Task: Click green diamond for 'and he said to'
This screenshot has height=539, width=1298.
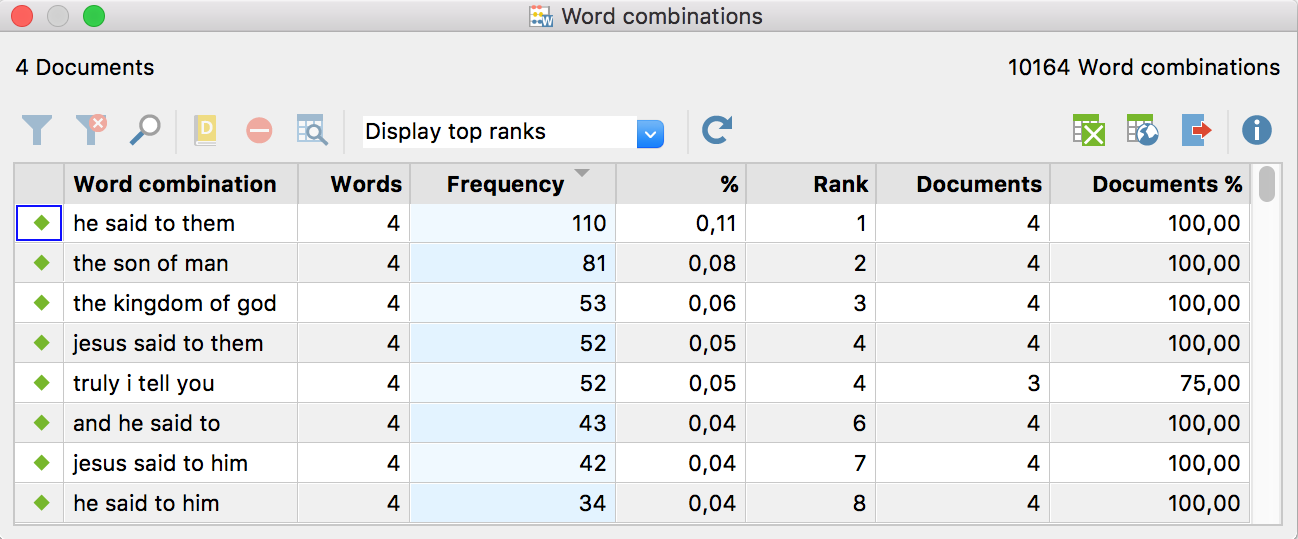Action: tap(41, 423)
